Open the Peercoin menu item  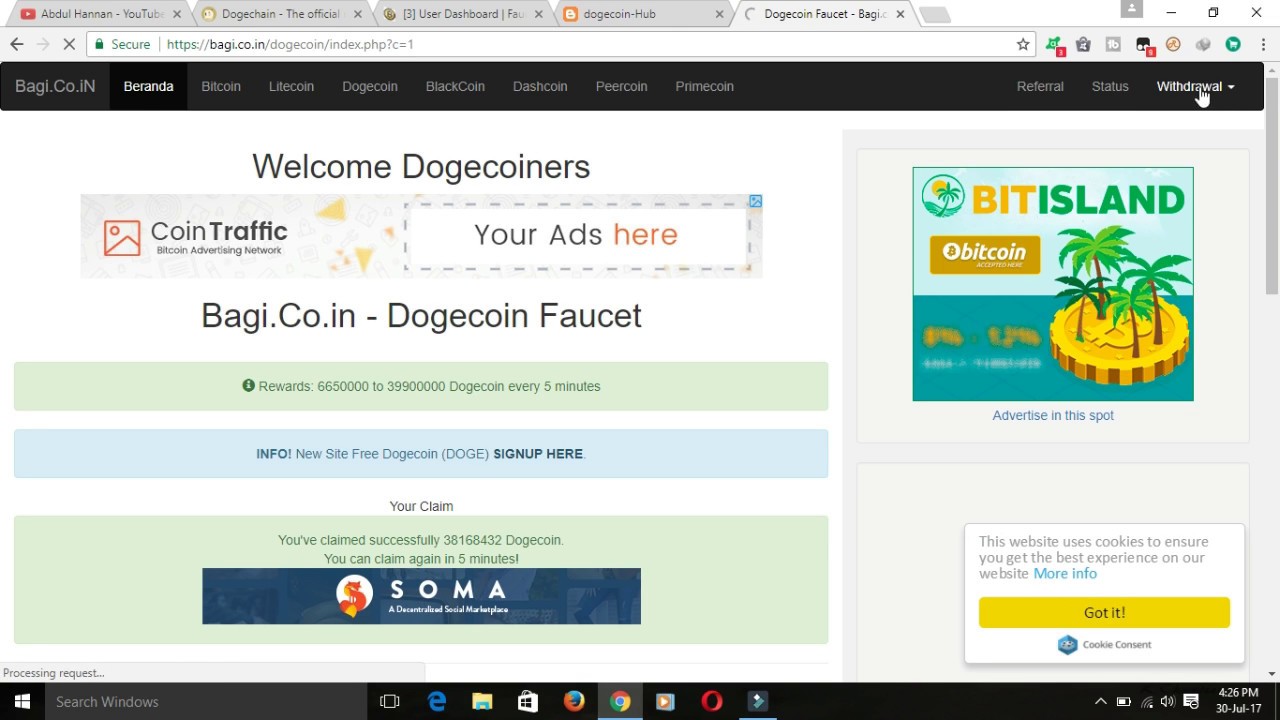pos(621,86)
